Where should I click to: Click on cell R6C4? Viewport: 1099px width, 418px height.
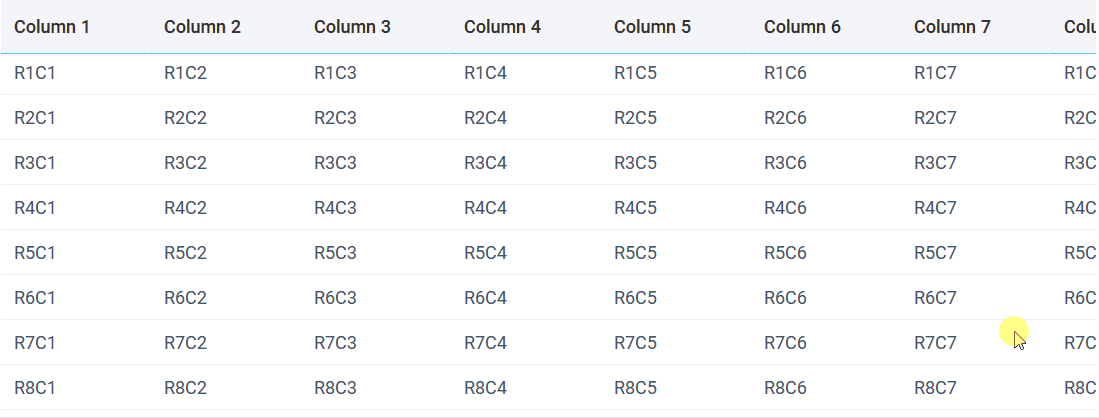[x=485, y=297]
